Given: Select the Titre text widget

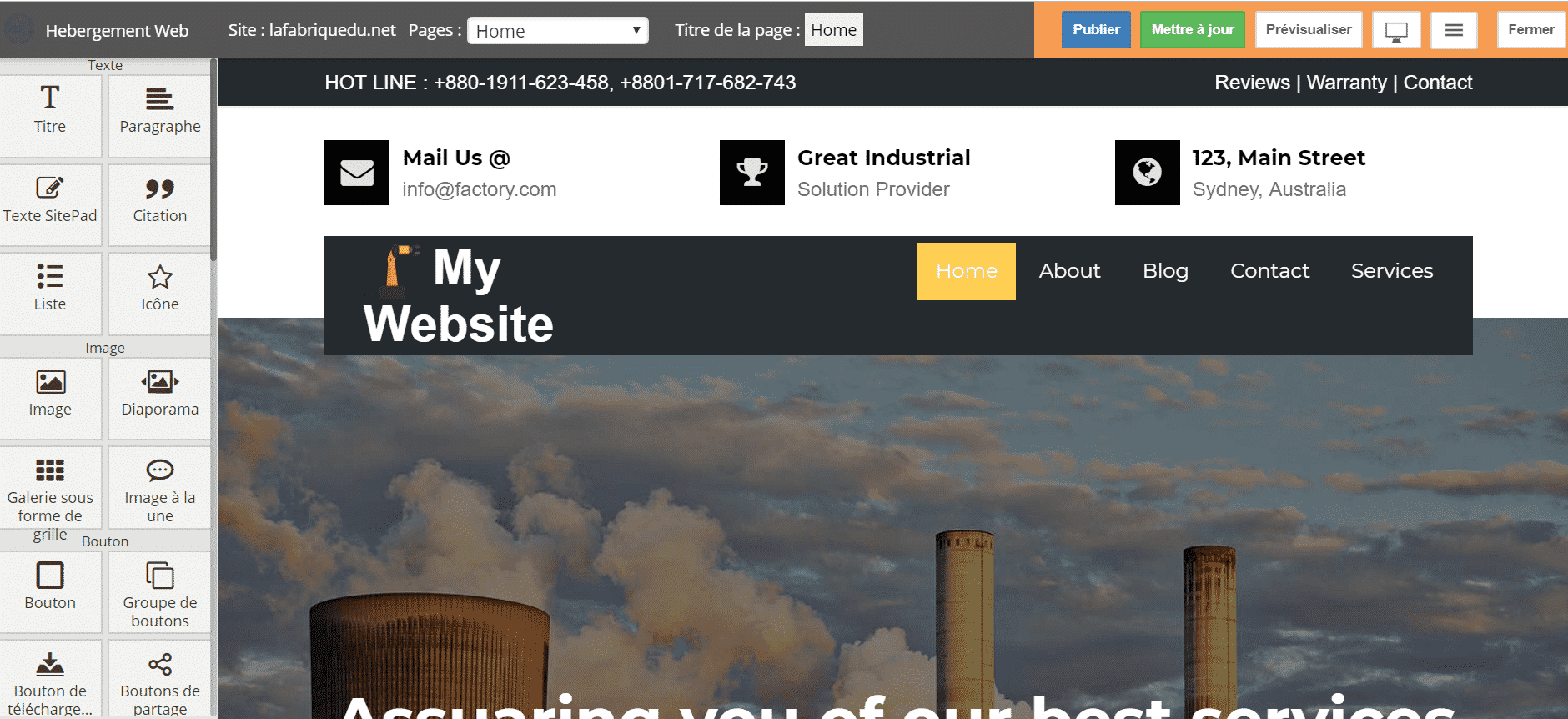Looking at the screenshot, I should click(x=50, y=110).
